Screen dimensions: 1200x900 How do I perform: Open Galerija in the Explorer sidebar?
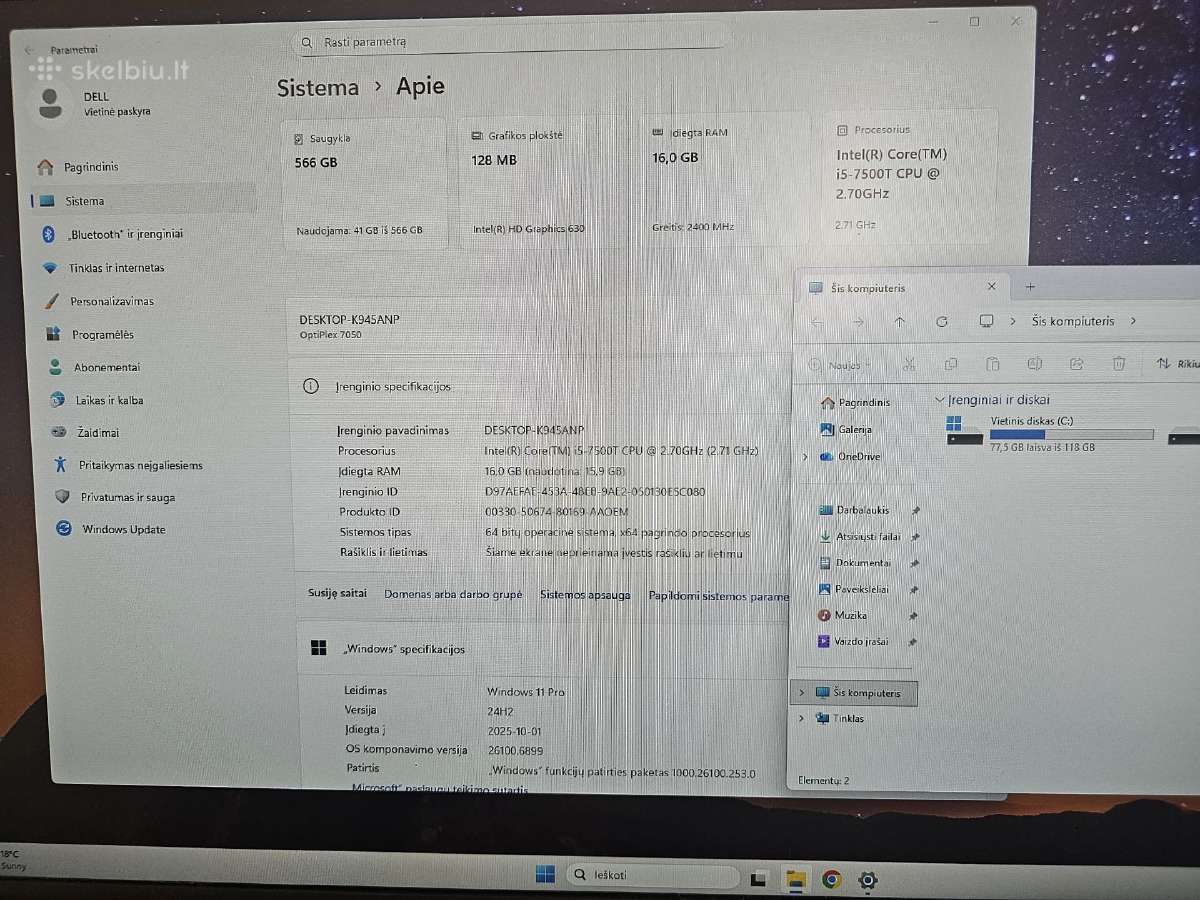[x=845, y=430]
